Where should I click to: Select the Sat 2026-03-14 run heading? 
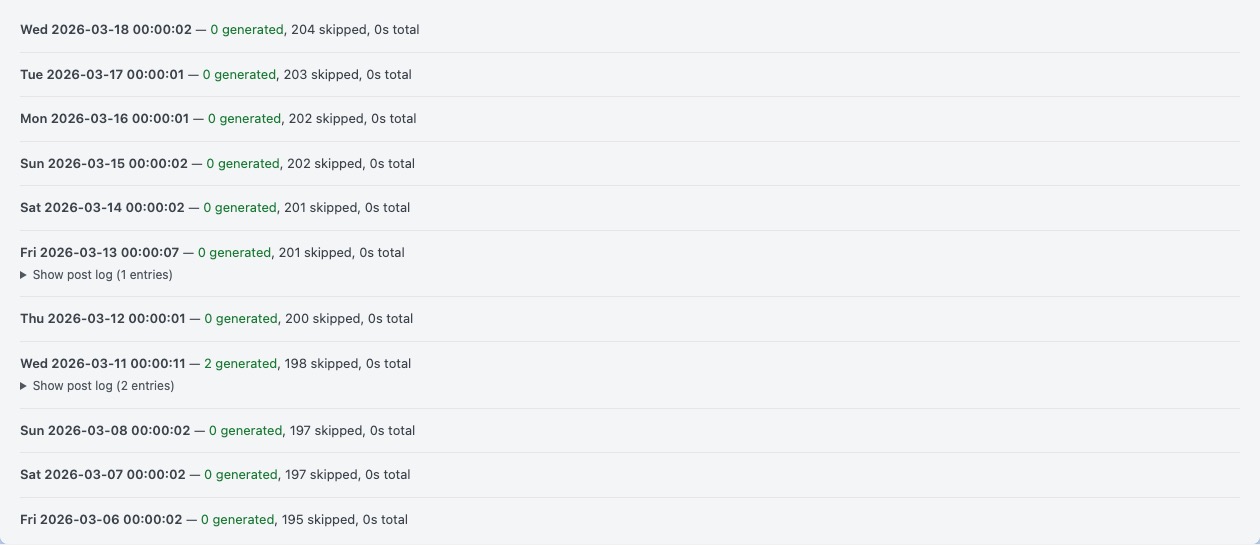[102, 208]
